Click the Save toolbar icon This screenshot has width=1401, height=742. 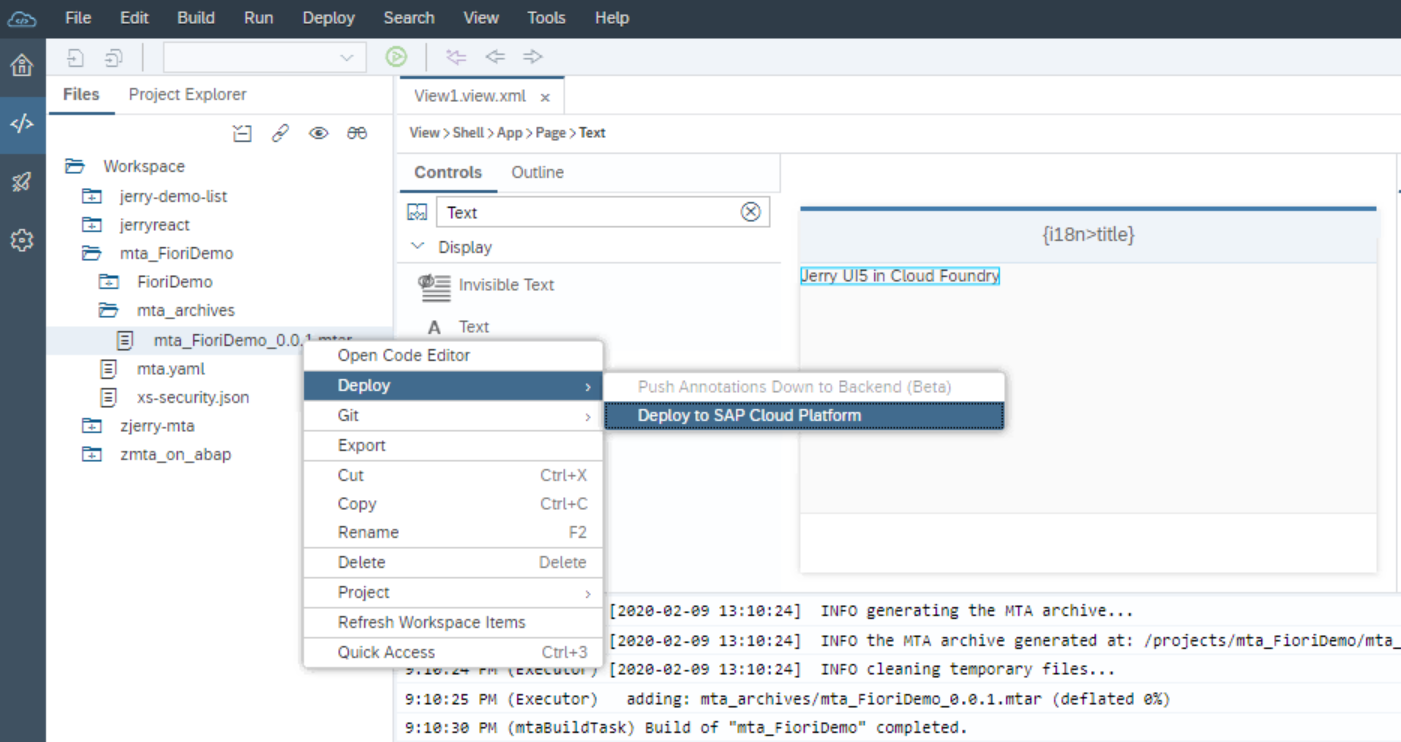[76, 57]
